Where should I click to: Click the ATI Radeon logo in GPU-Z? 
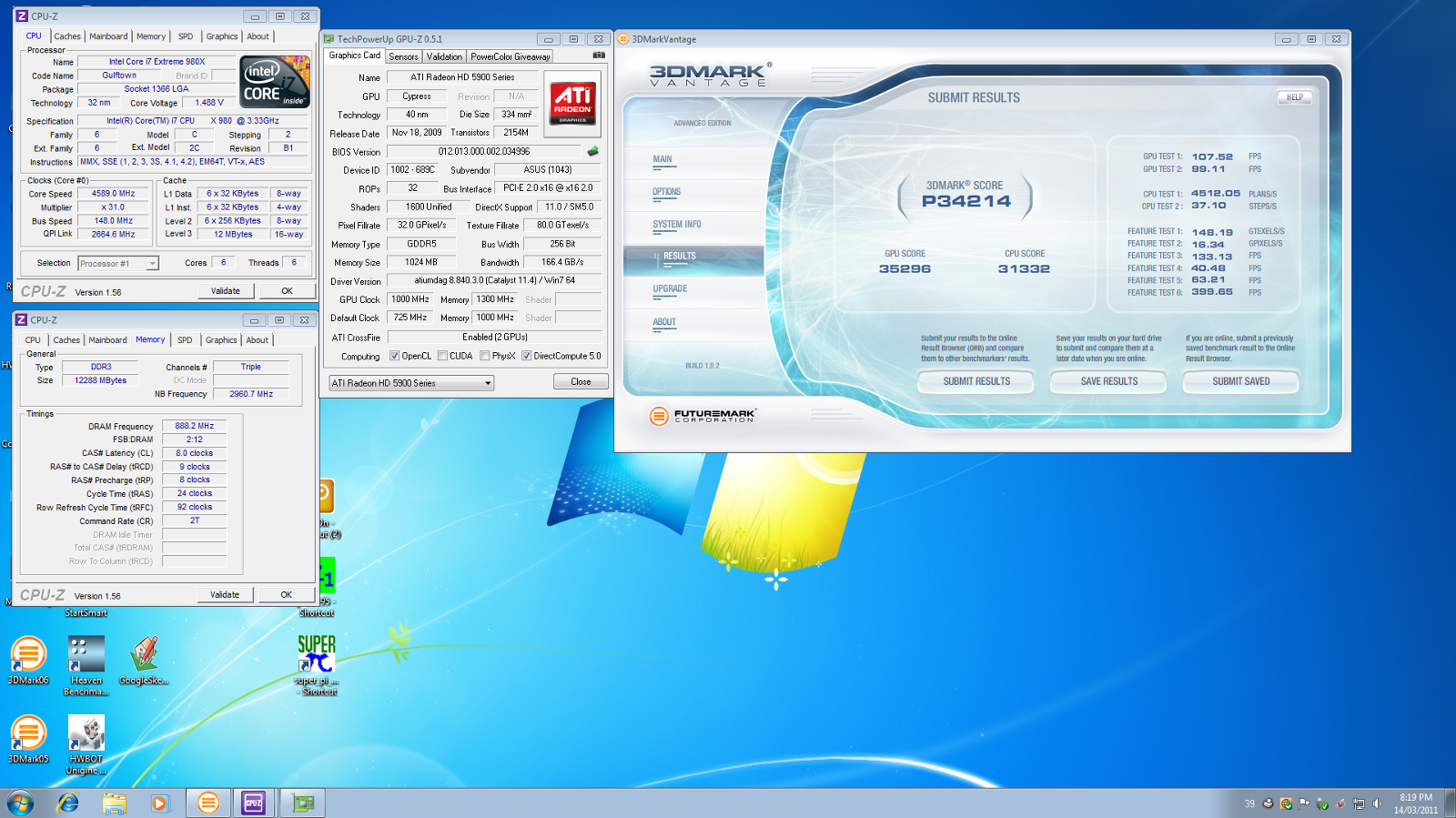tap(572, 102)
